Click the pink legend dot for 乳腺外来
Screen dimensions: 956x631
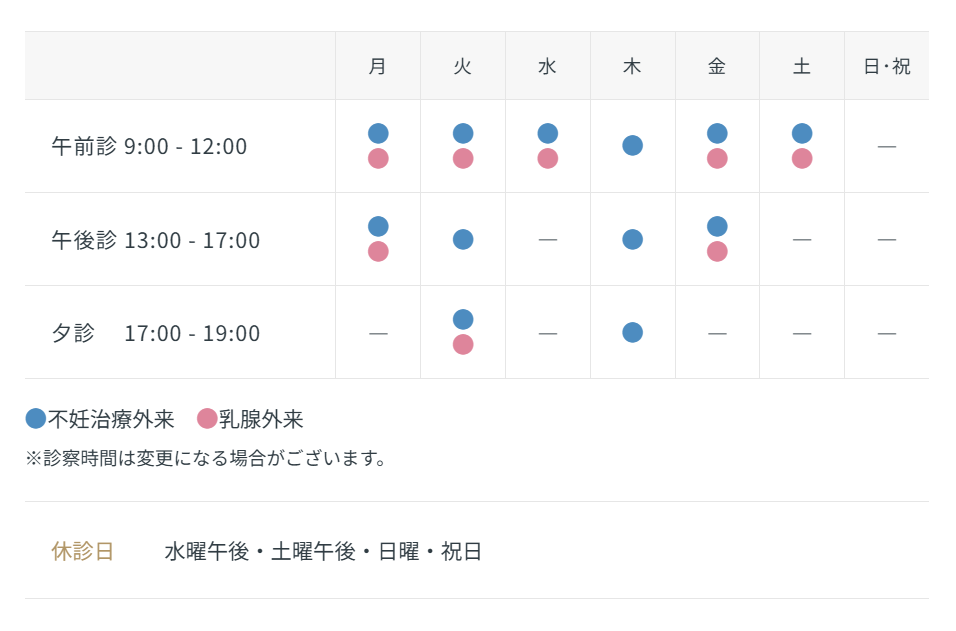(207, 419)
